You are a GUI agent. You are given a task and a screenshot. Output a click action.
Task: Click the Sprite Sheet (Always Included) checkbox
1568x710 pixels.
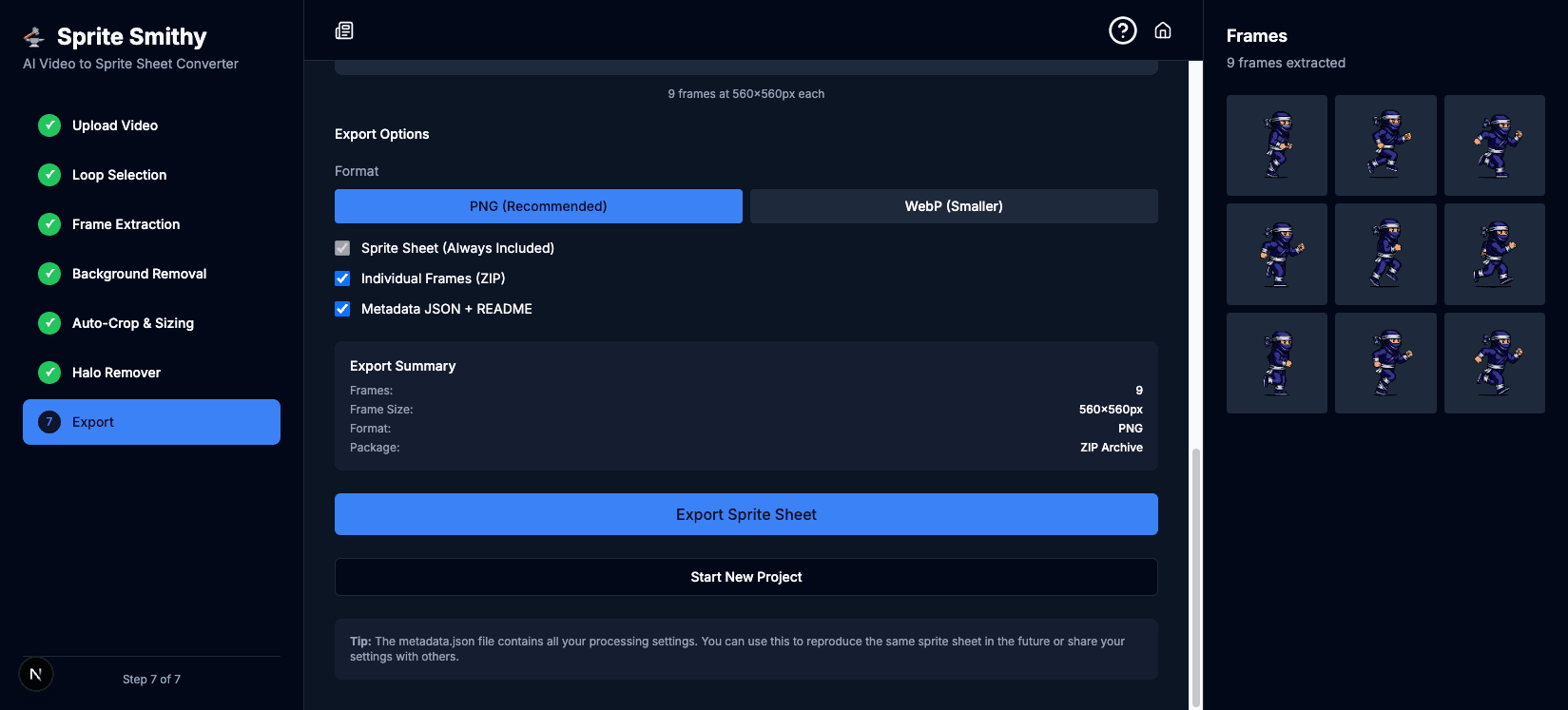pos(342,248)
